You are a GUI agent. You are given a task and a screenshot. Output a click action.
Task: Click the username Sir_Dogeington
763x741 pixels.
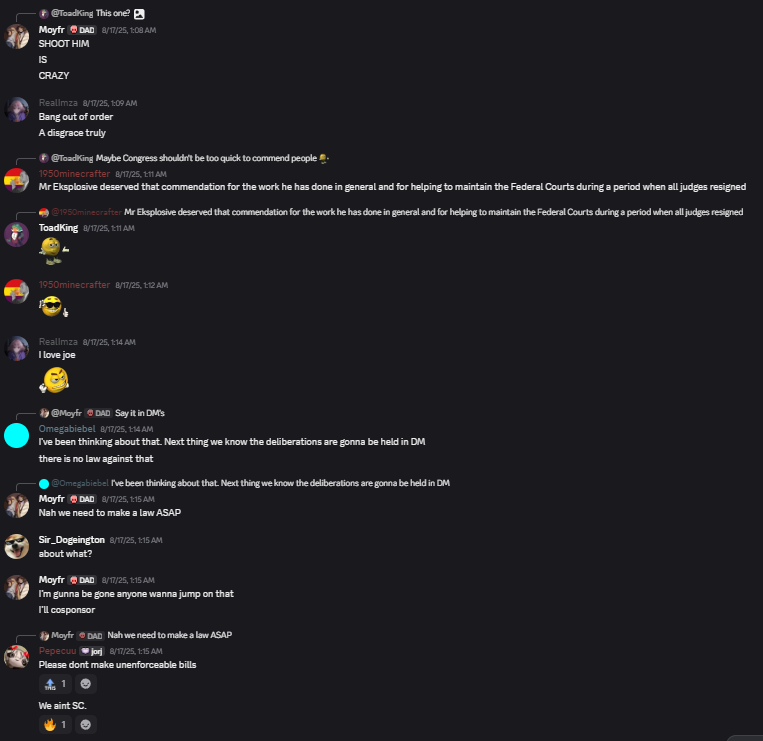[x=72, y=540]
